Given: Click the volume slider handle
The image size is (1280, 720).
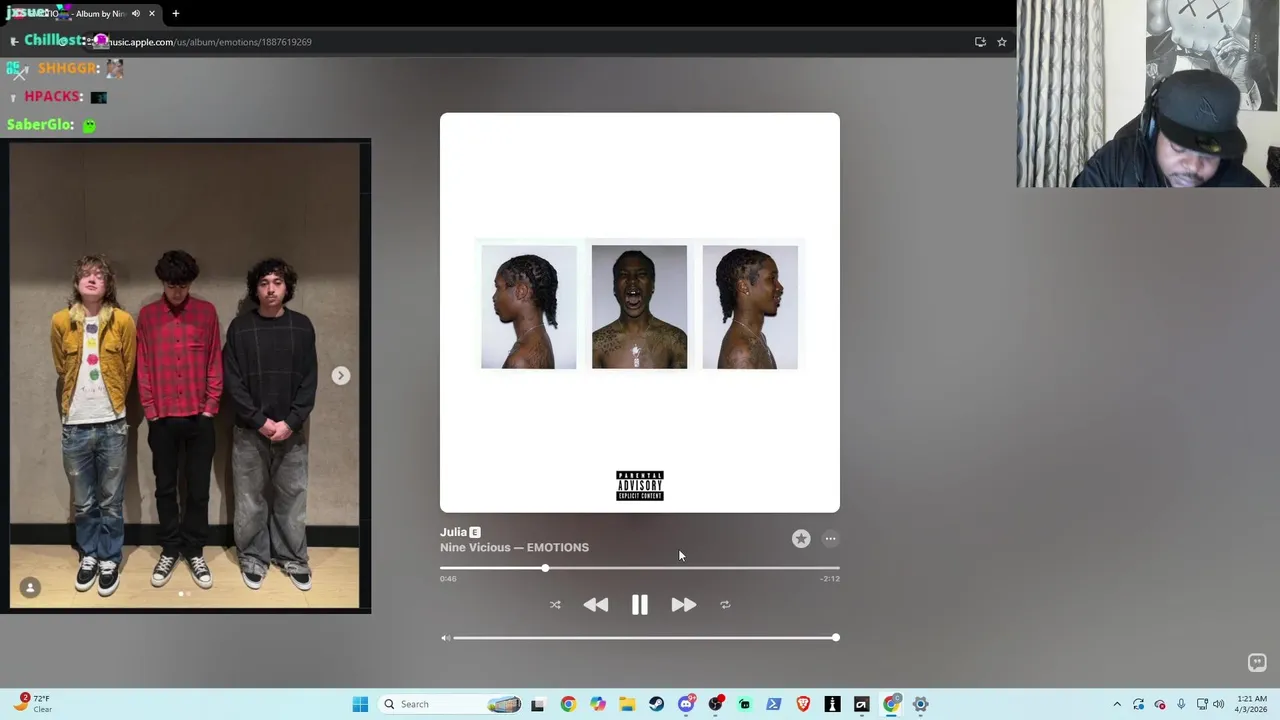Looking at the screenshot, I should (x=835, y=637).
